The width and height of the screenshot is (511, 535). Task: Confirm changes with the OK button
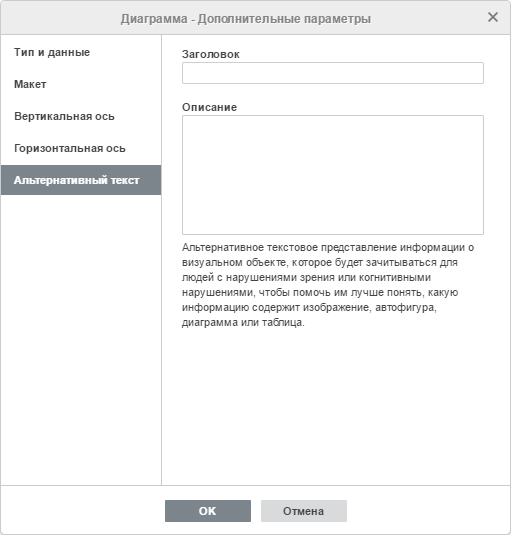[x=208, y=511]
